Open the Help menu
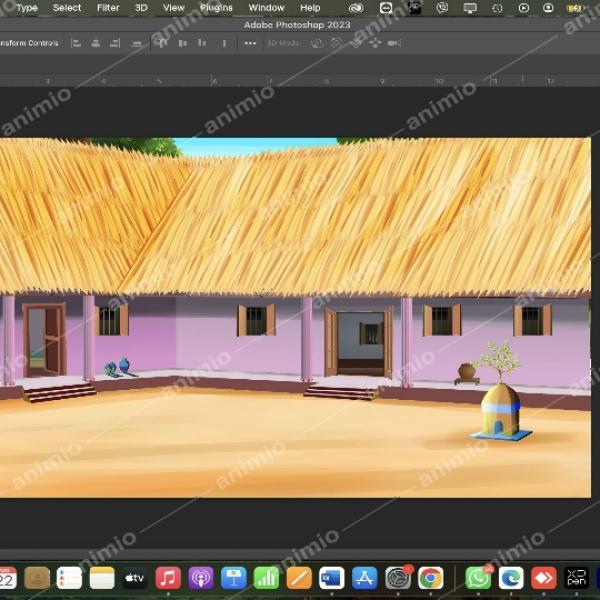This screenshot has height=600, width=600. [310, 8]
